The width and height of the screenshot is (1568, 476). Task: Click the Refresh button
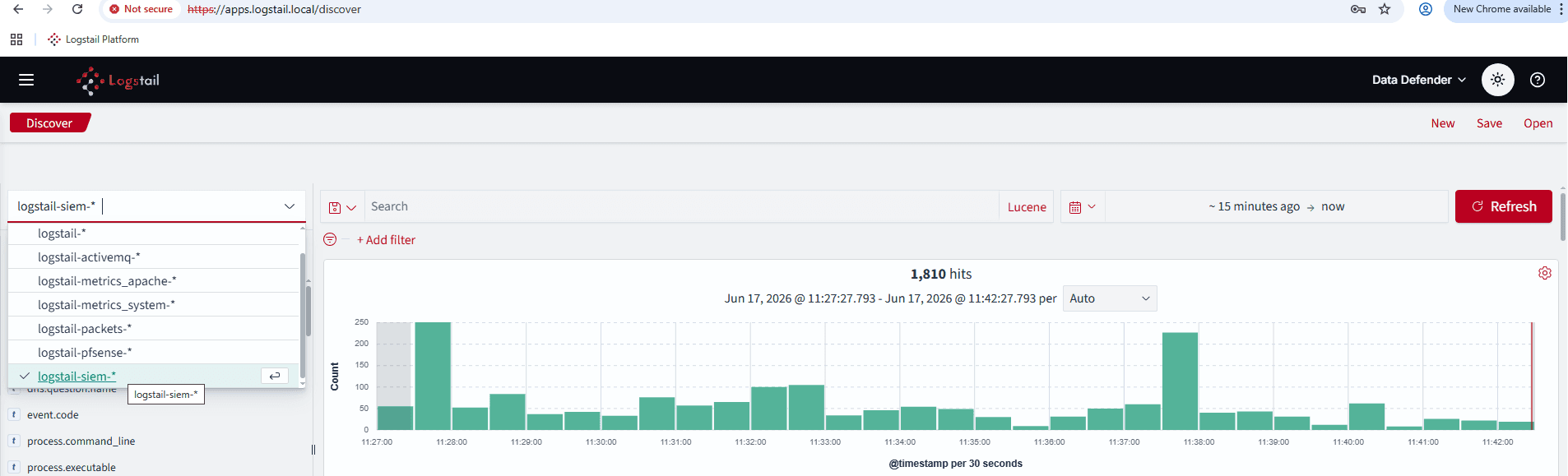click(1503, 206)
